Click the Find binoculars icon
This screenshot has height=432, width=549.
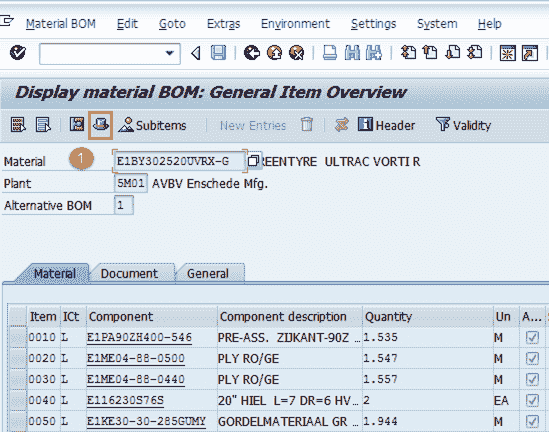[x=352, y=53]
